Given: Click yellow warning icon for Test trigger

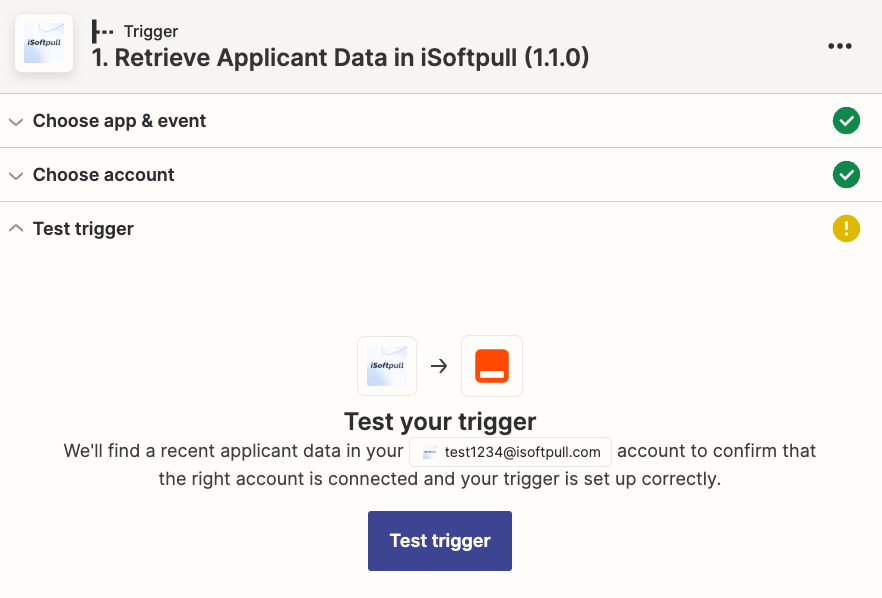Looking at the screenshot, I should (846, 228).
